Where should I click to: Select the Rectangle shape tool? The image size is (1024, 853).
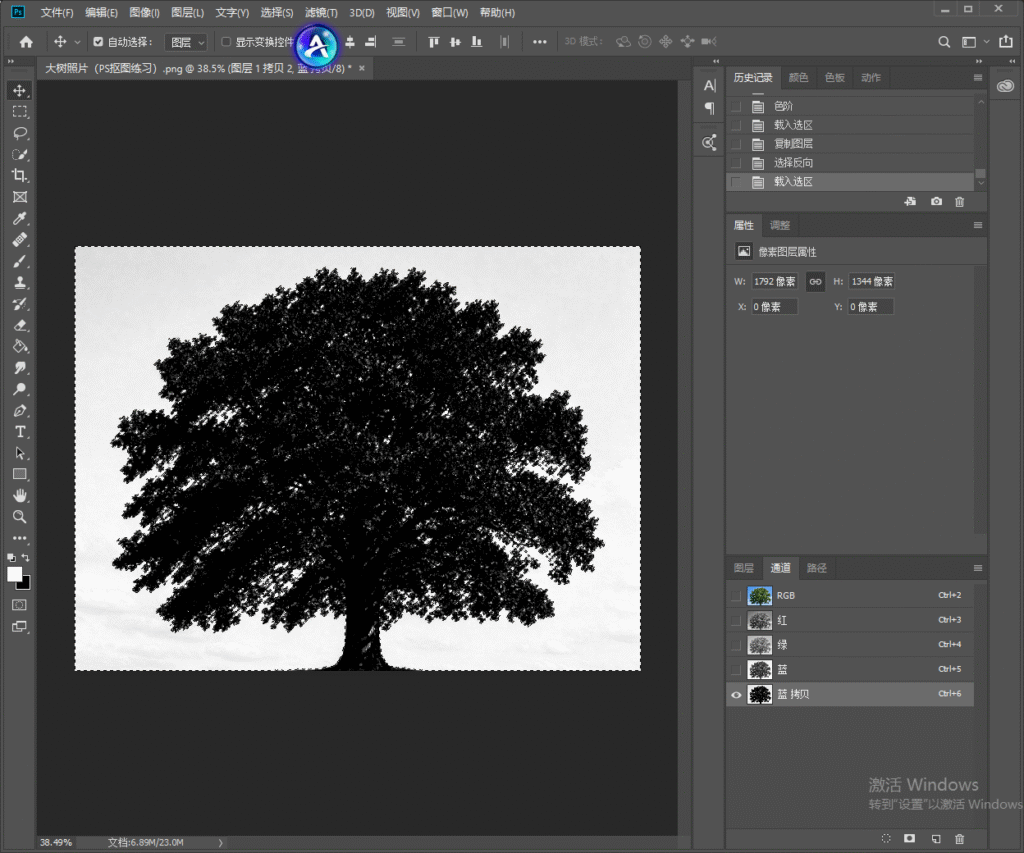pyautogui.click(x=20, y=474)
